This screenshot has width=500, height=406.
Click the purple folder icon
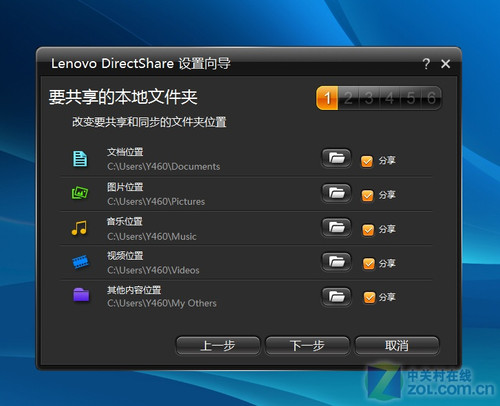pyautogui.click(x=81, y=295)
